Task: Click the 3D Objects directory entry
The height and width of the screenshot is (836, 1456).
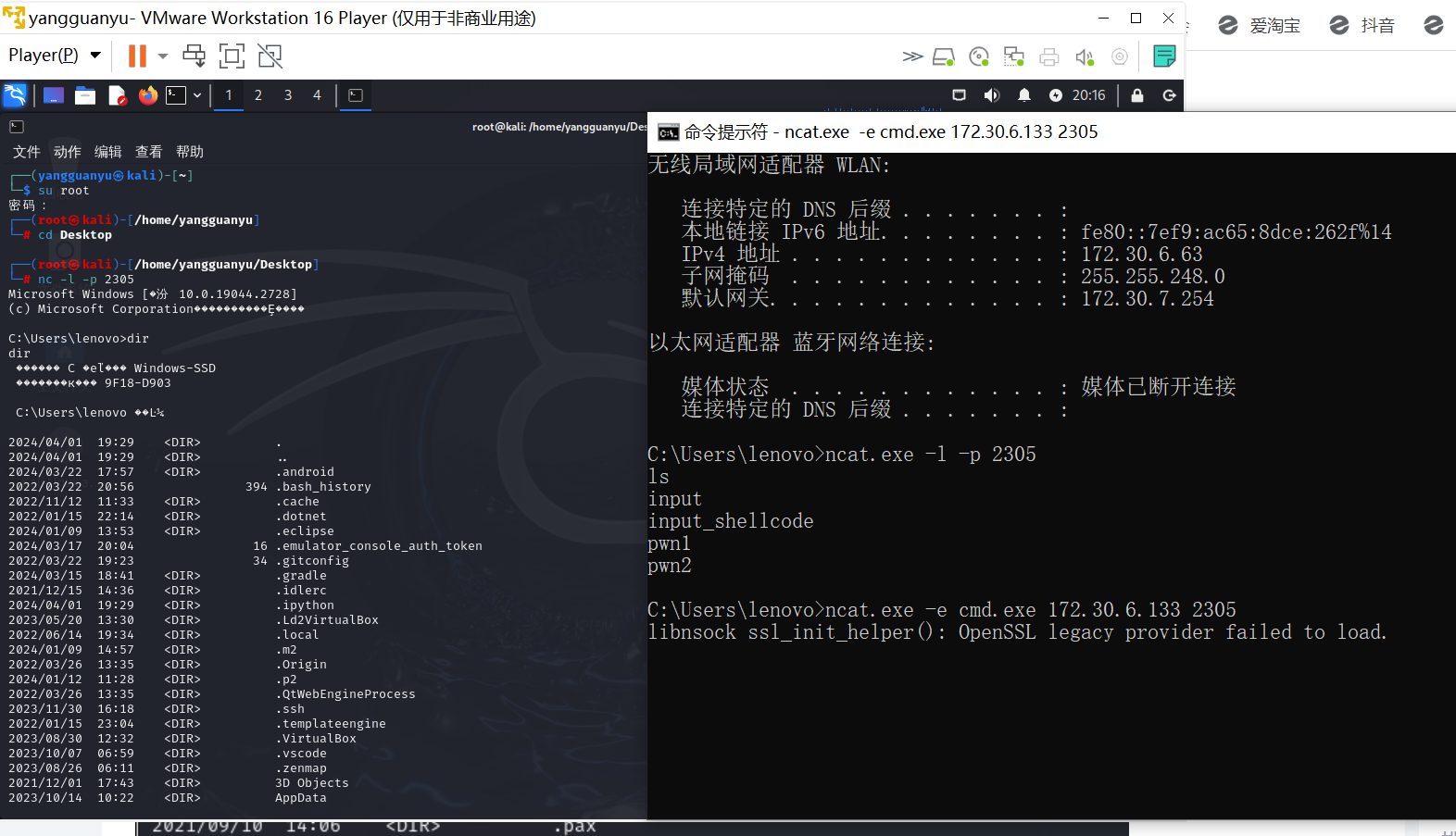Action: click(x=312, y=783)
